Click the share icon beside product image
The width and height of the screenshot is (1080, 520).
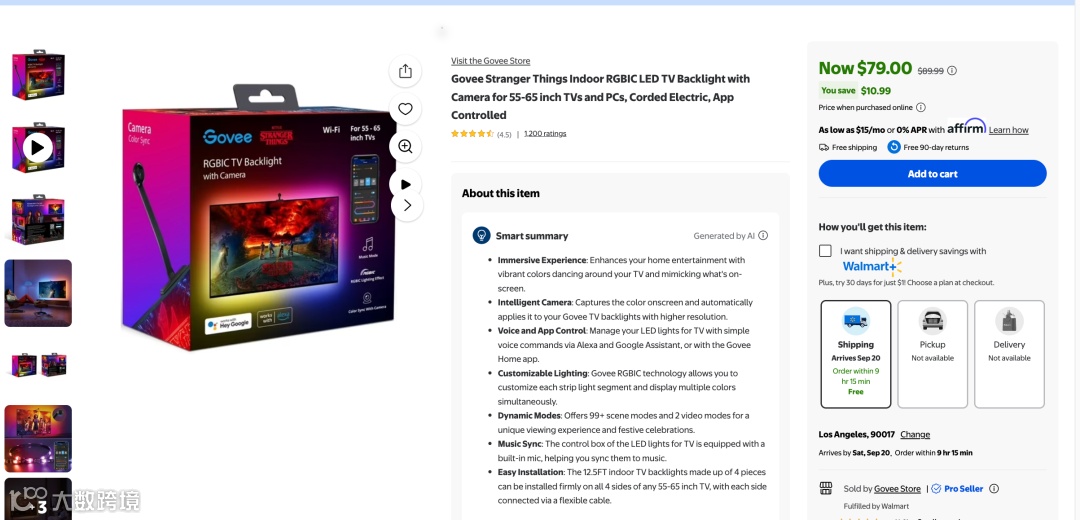(405, 72)
